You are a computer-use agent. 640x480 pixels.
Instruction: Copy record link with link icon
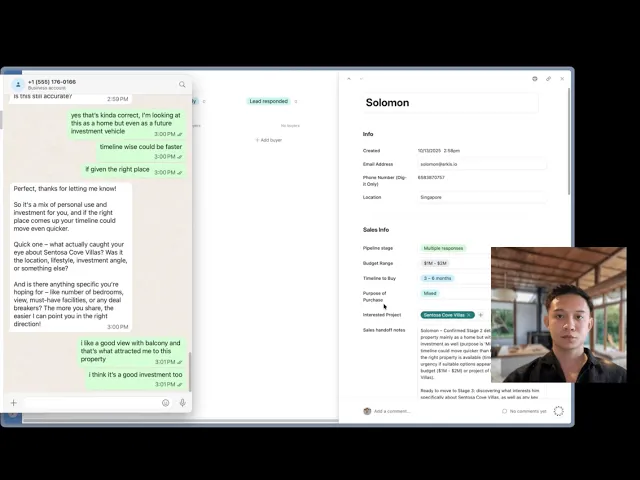click(x=549, y=79)
